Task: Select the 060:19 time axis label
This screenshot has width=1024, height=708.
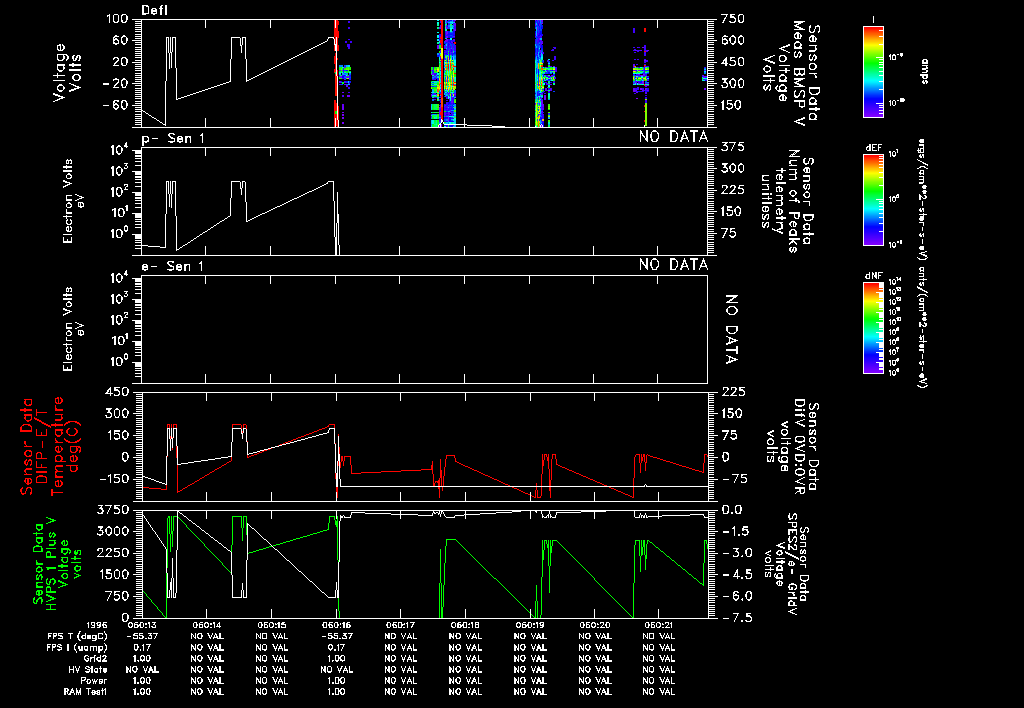Action: click(x=530, y=625)
